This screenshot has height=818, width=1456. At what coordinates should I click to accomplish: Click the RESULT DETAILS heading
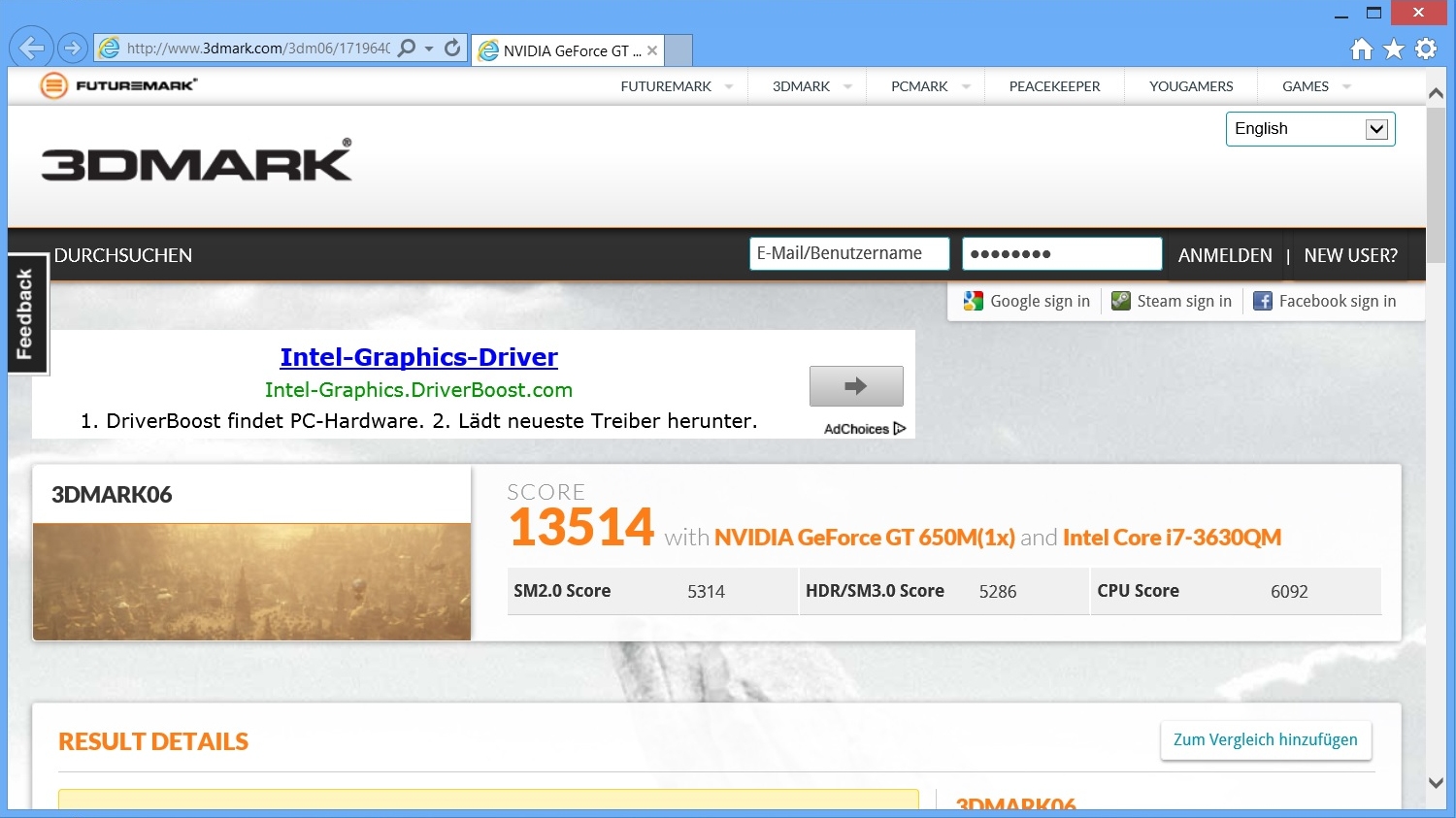click(153, 741)
